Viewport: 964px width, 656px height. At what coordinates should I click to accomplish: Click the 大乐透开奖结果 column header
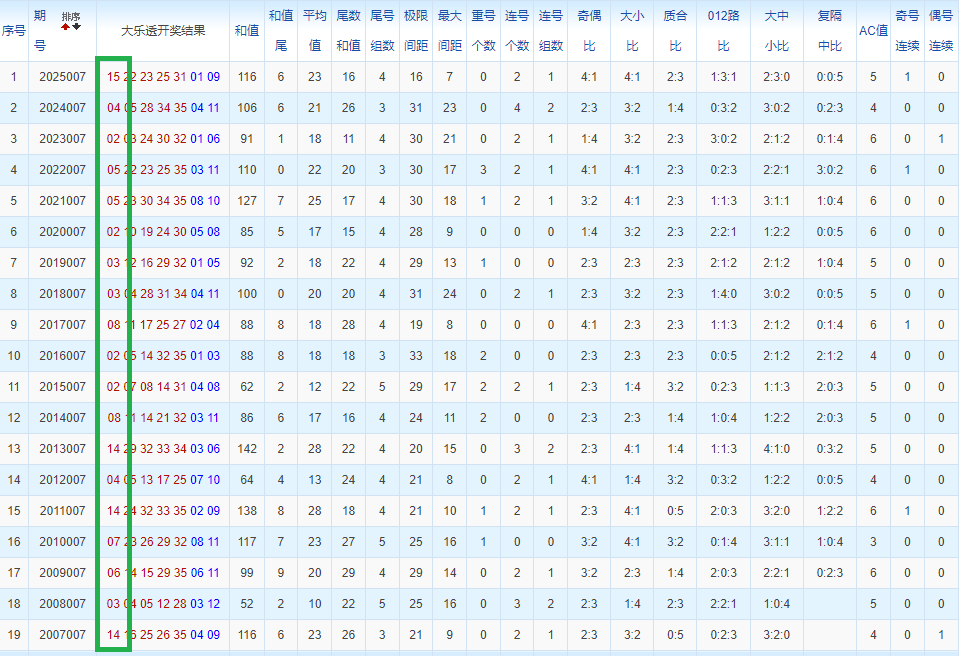[x=163, y=31]
